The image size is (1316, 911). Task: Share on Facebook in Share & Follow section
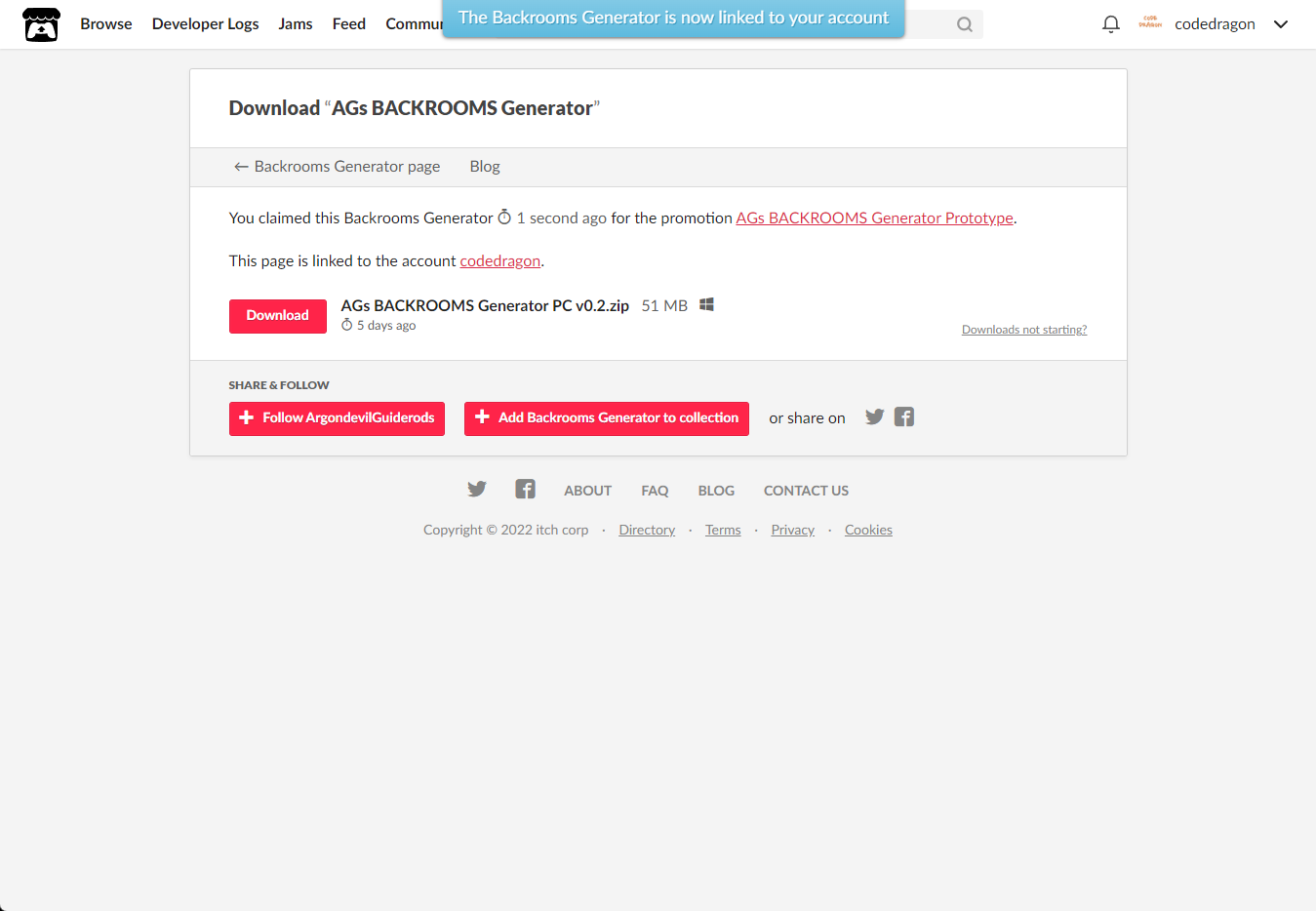coord(904,417)
